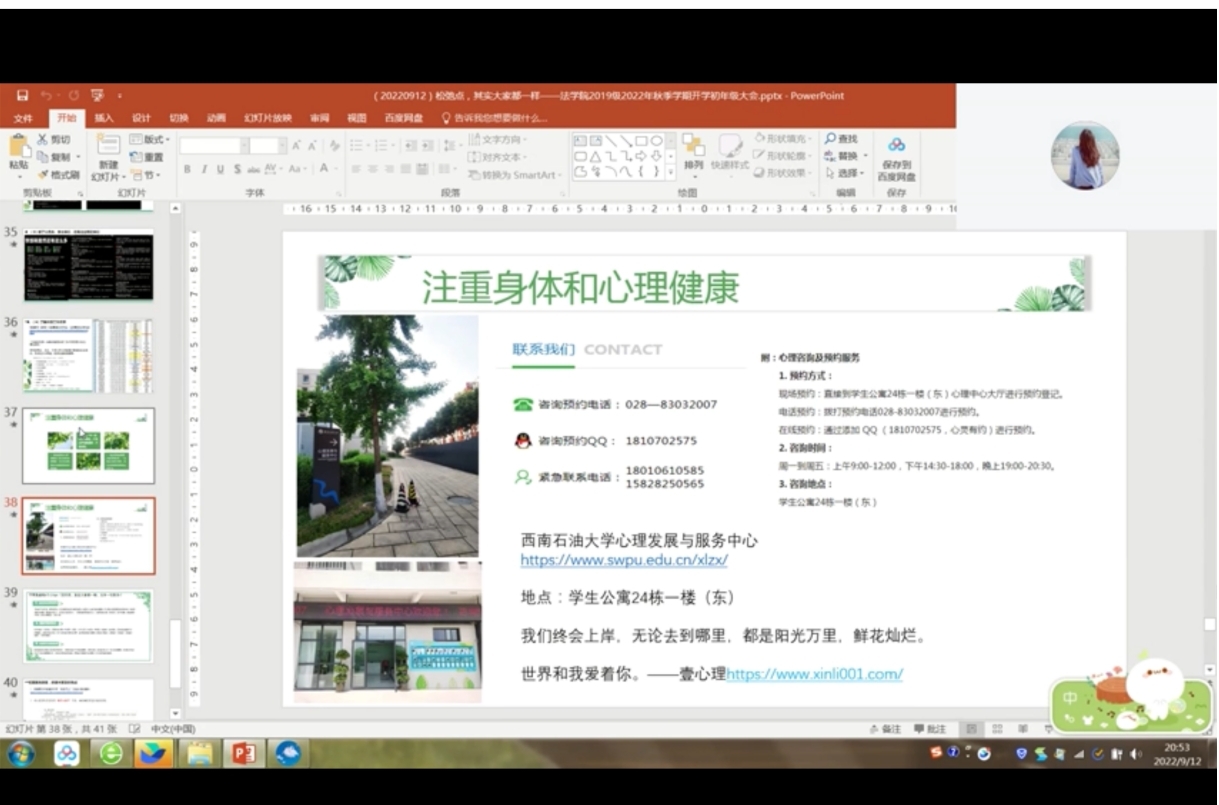
Task: Increase font size with larger A icon
Action: [x=296, y=145]
